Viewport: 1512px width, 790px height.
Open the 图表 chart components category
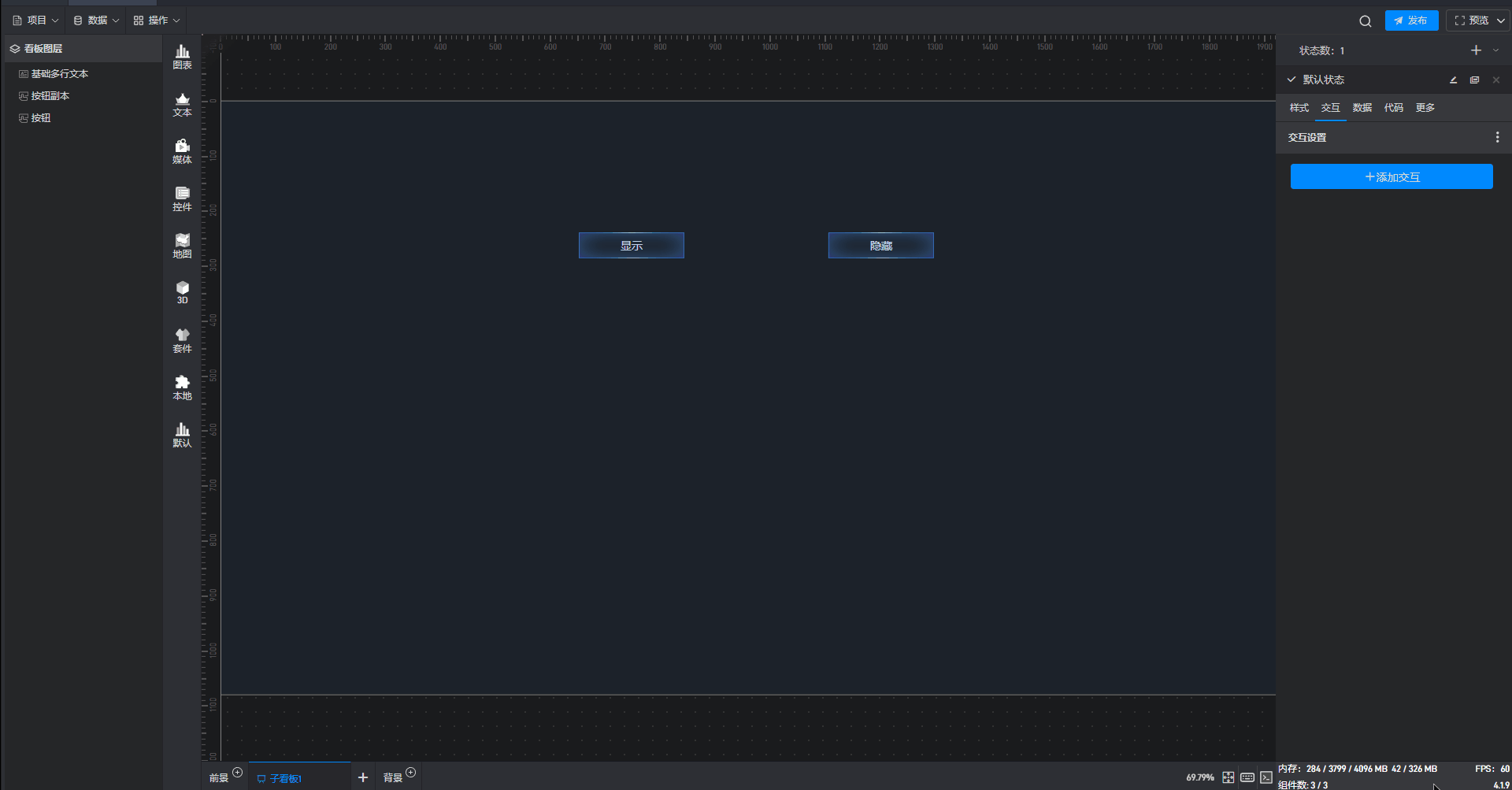pos(182,57)
